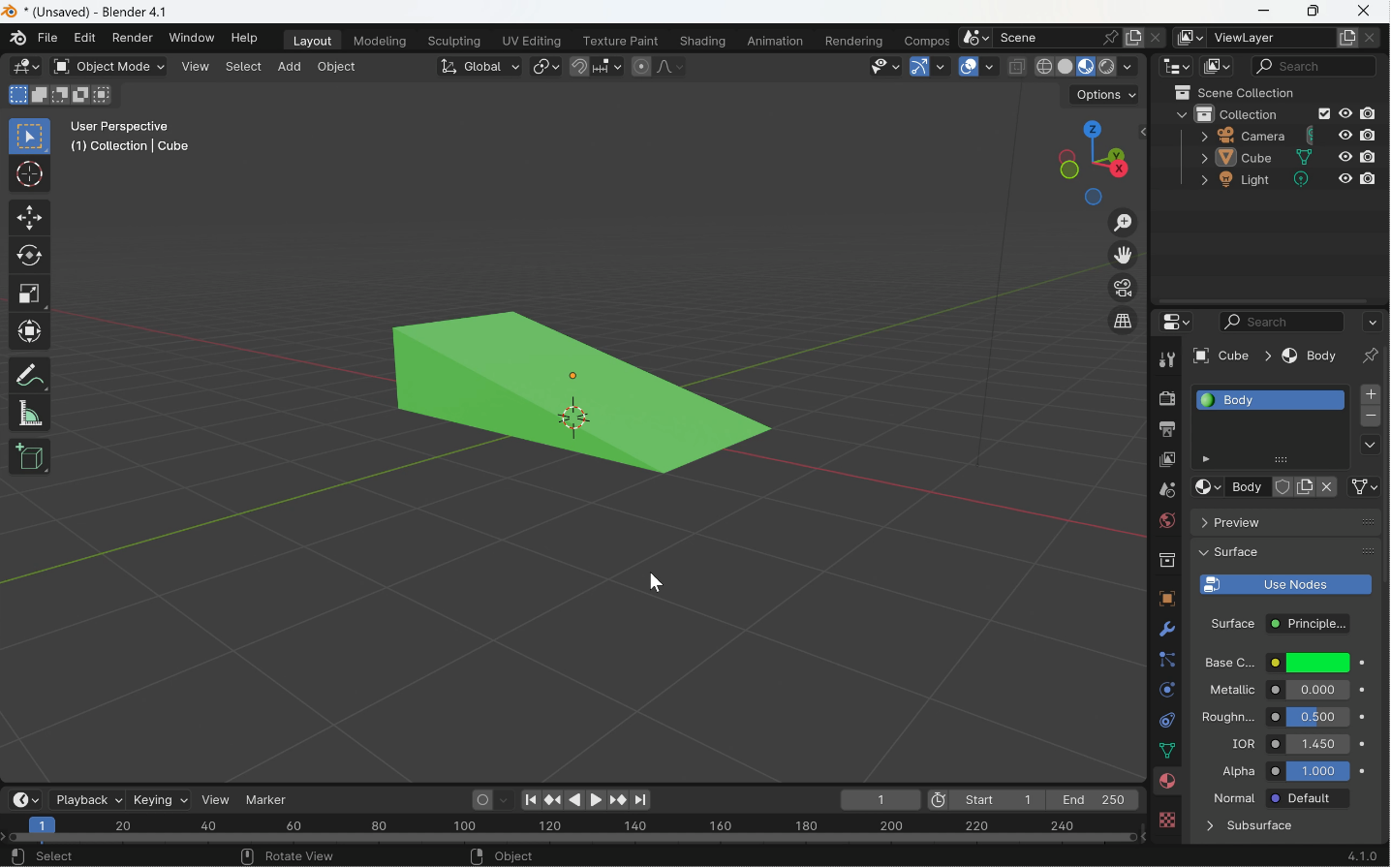Switch to the Shading workspace tab

click(x=703, y=42)
